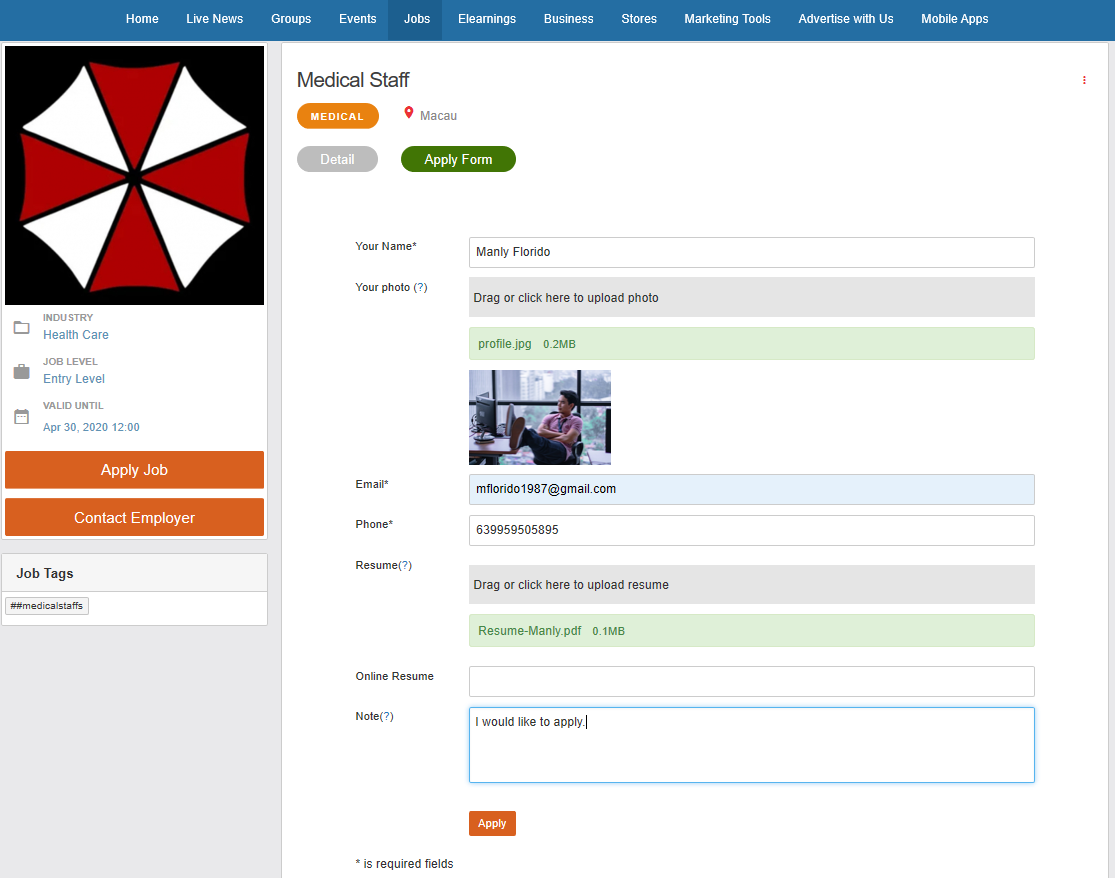
Task: Open Advertise with Us in navigation
Action: [845, 19]
